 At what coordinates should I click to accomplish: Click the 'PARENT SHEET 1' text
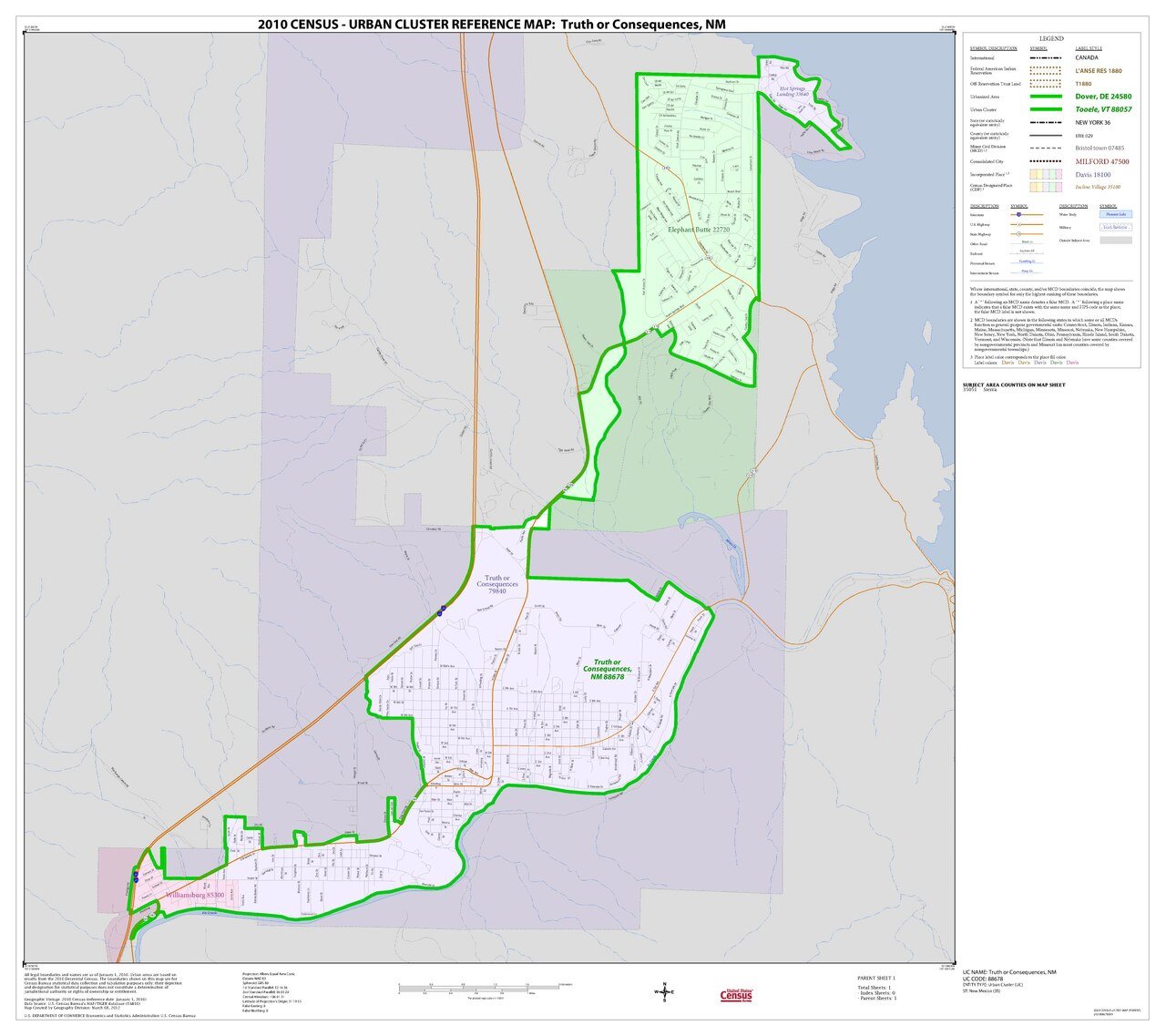coord(876,978)
